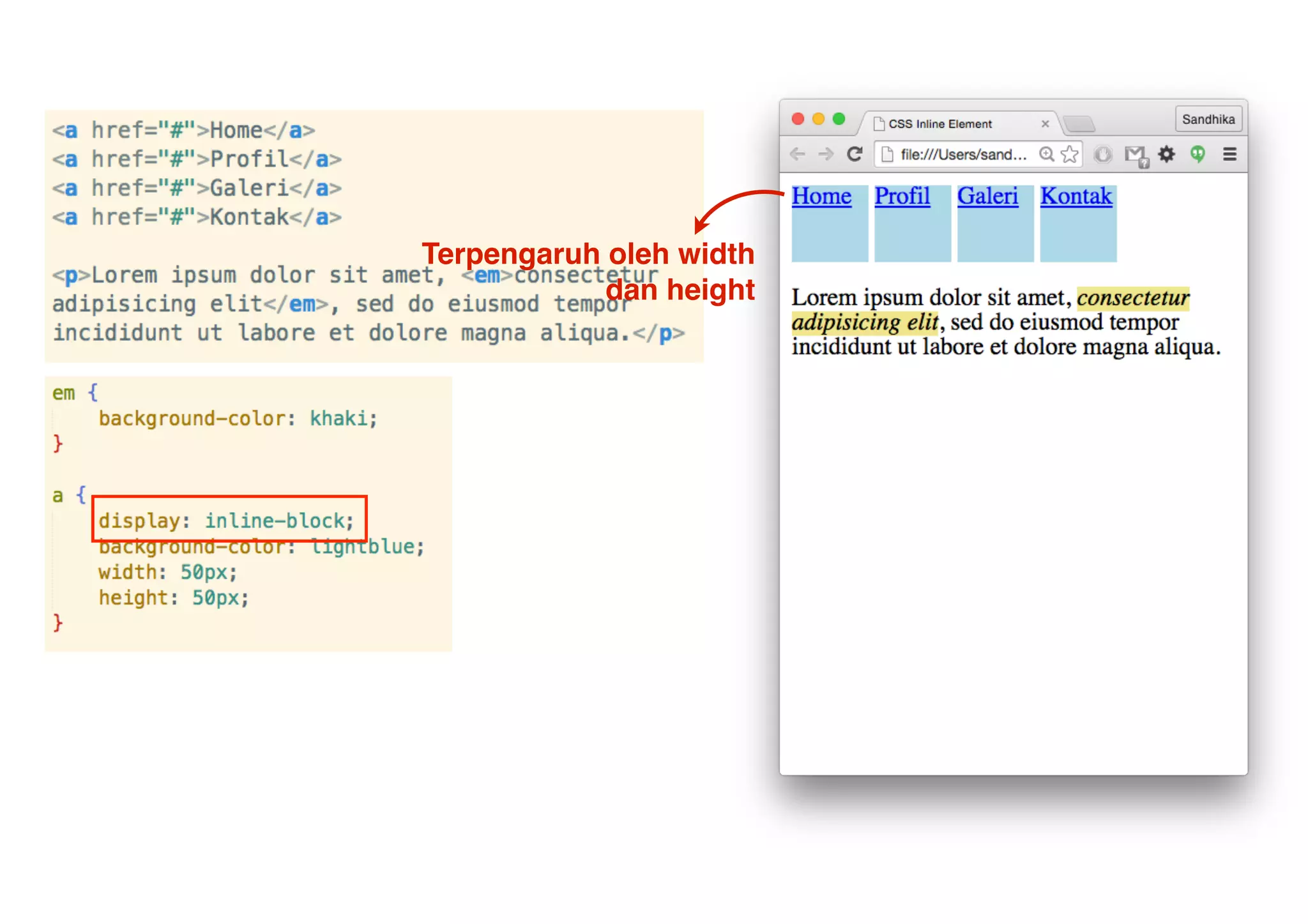The height and width of the screenshot is (924, 1308).
Task: Reload the page with the refresh icon
Action: pos(855,154)
